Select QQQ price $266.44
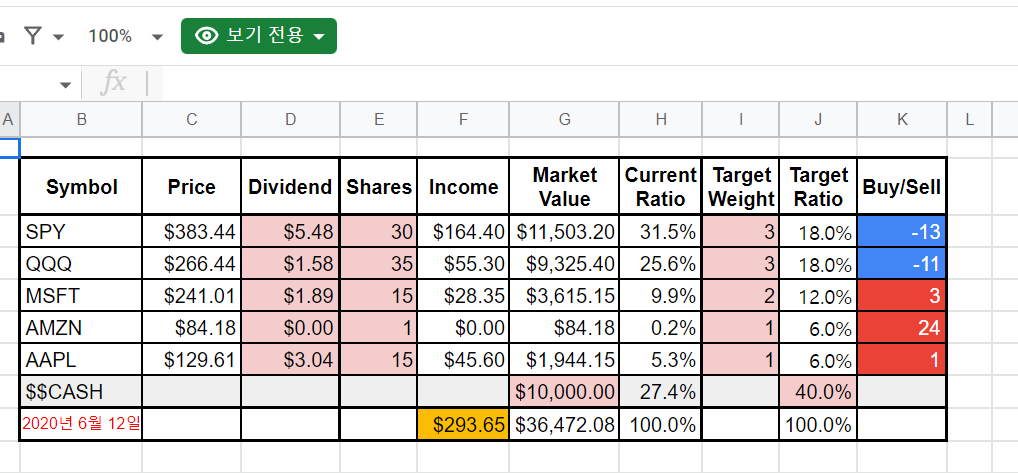 192,263
